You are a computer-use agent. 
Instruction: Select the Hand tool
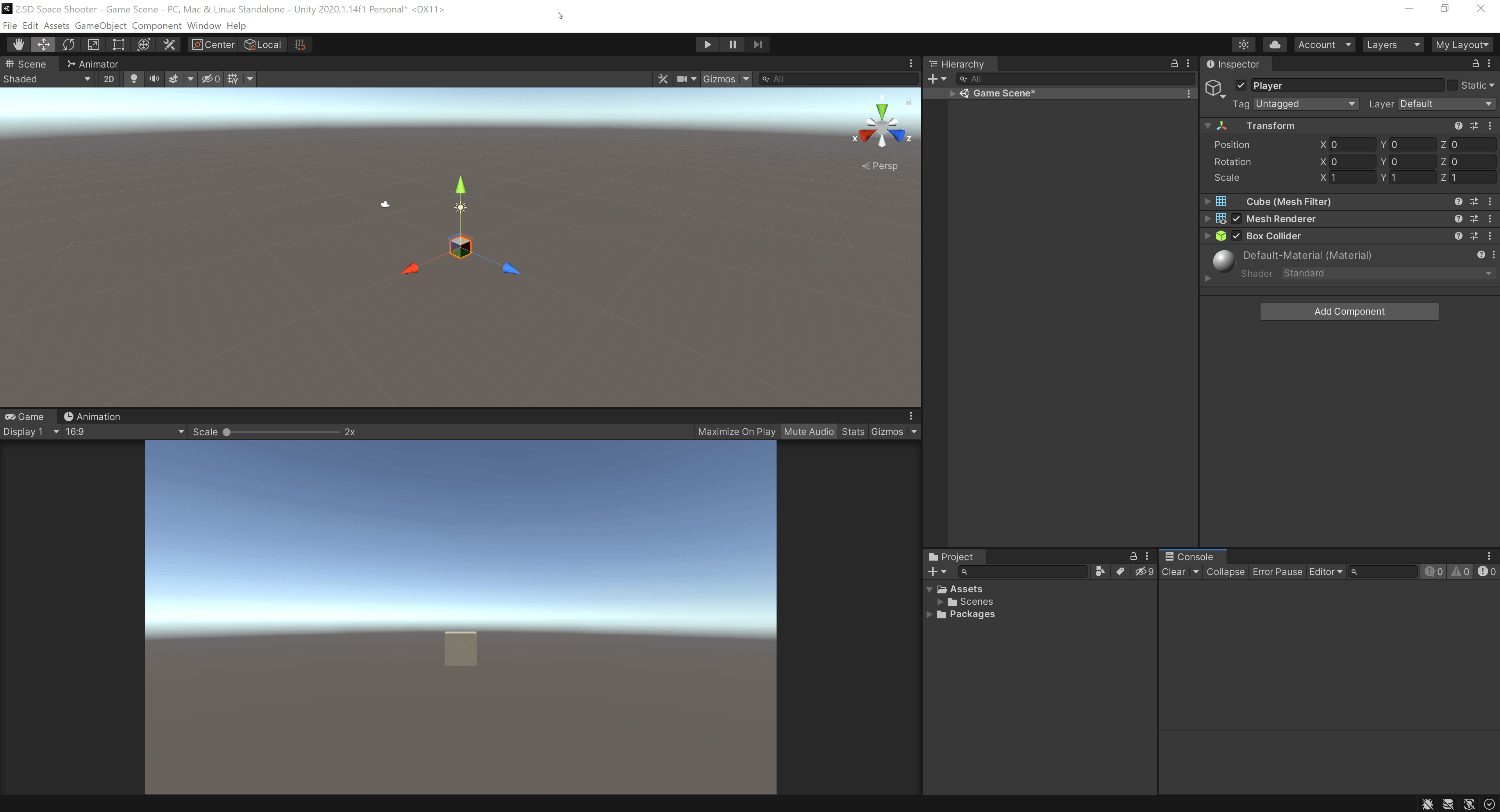click(18, 44)
